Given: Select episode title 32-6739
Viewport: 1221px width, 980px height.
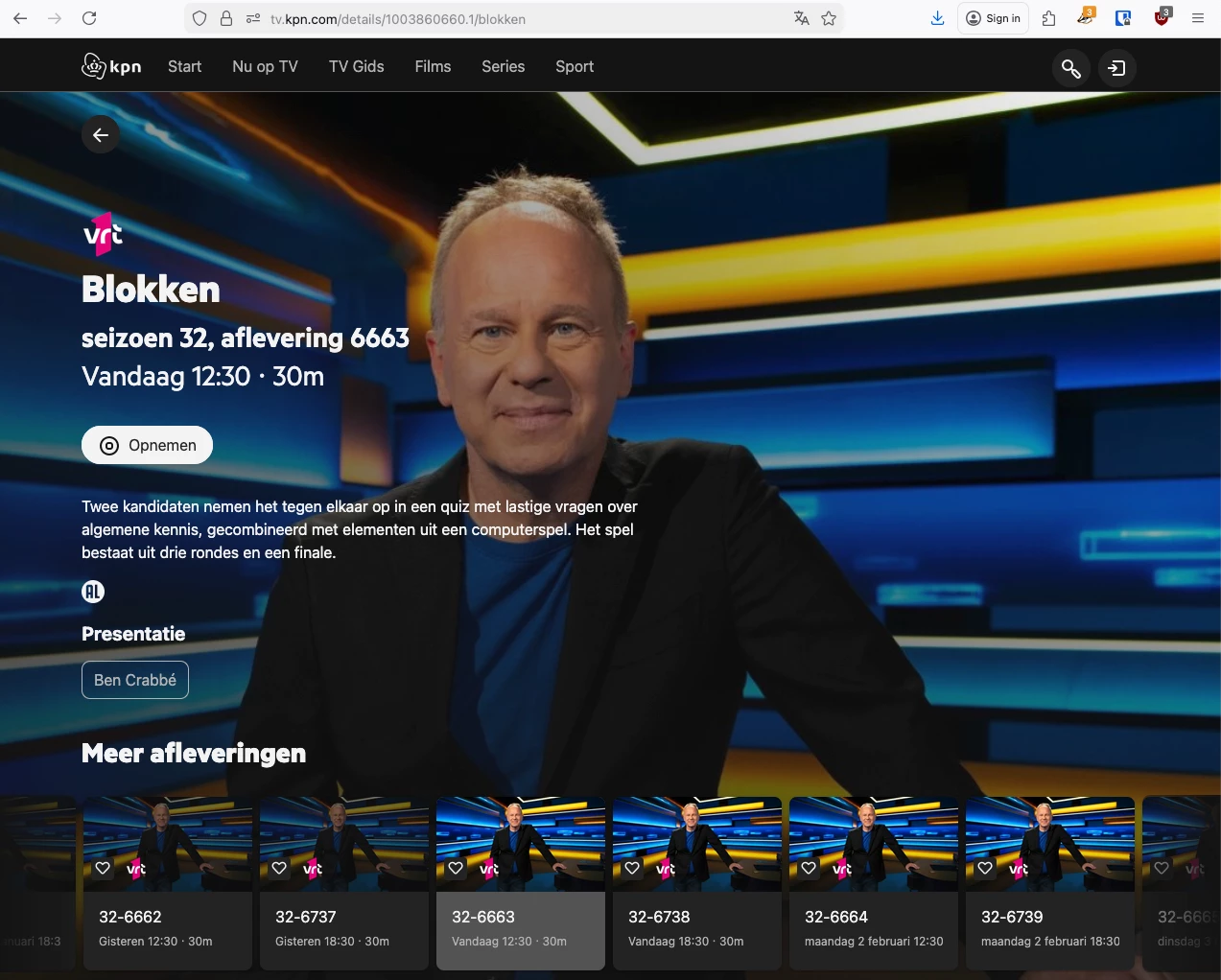Looking at the screenshot, I should [1012, 917].
